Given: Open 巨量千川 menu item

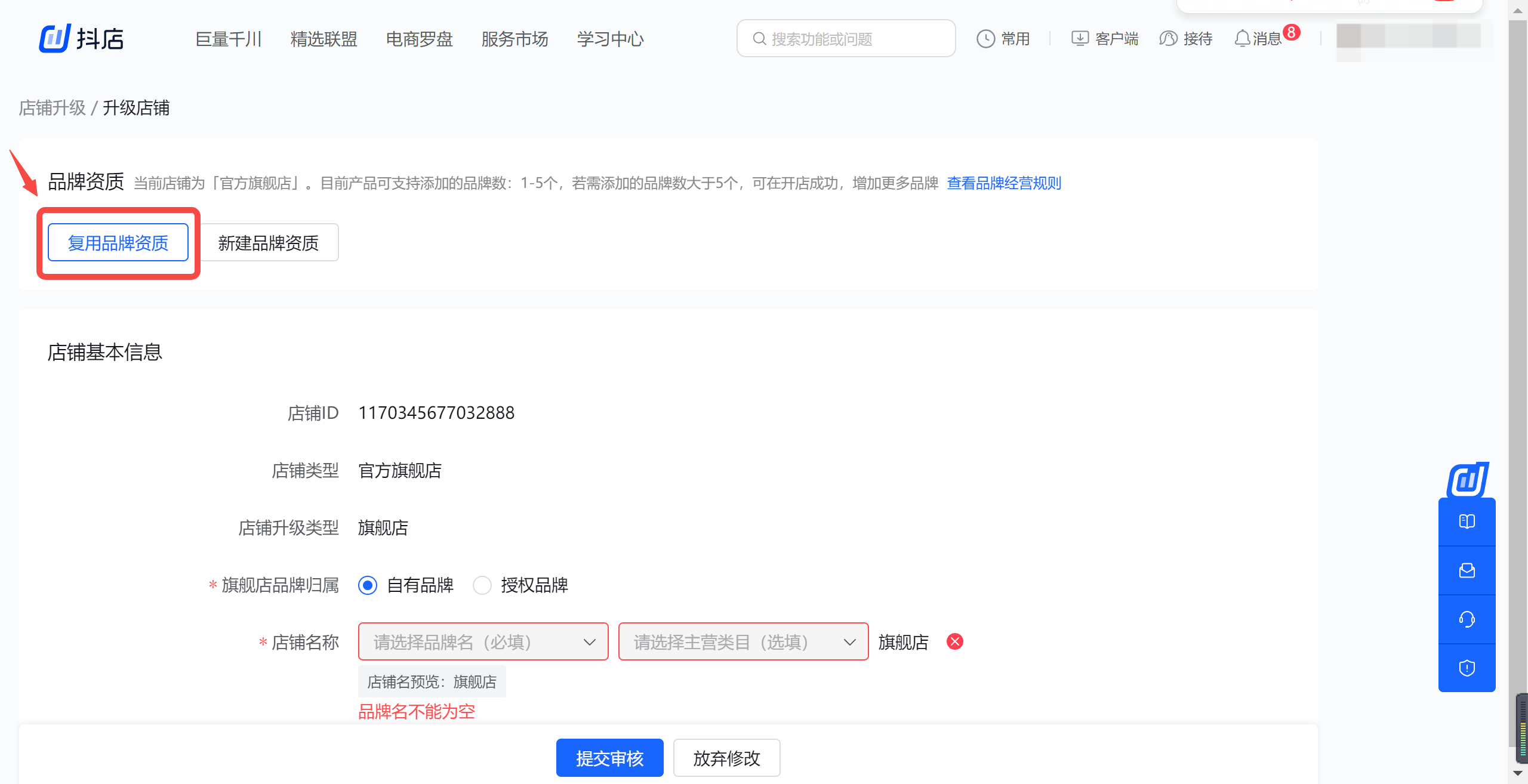Looking at the screenshot, I should click(229, 39).
